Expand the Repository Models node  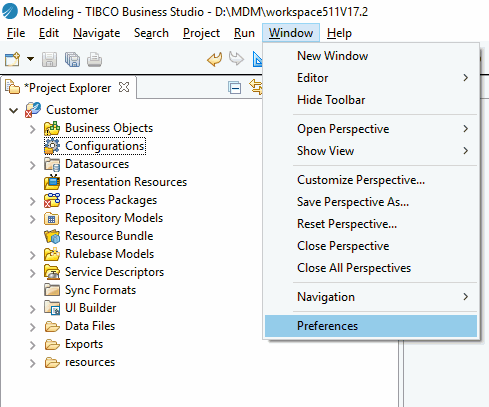pyautogui.click(x=33, y=219)
